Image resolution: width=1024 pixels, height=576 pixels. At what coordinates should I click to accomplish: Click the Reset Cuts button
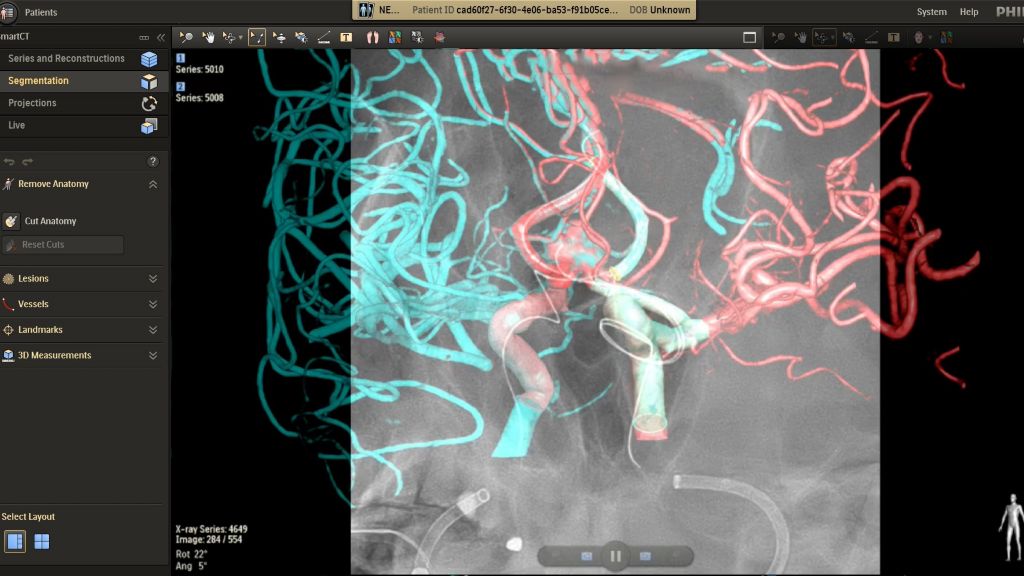click(62, 245)
